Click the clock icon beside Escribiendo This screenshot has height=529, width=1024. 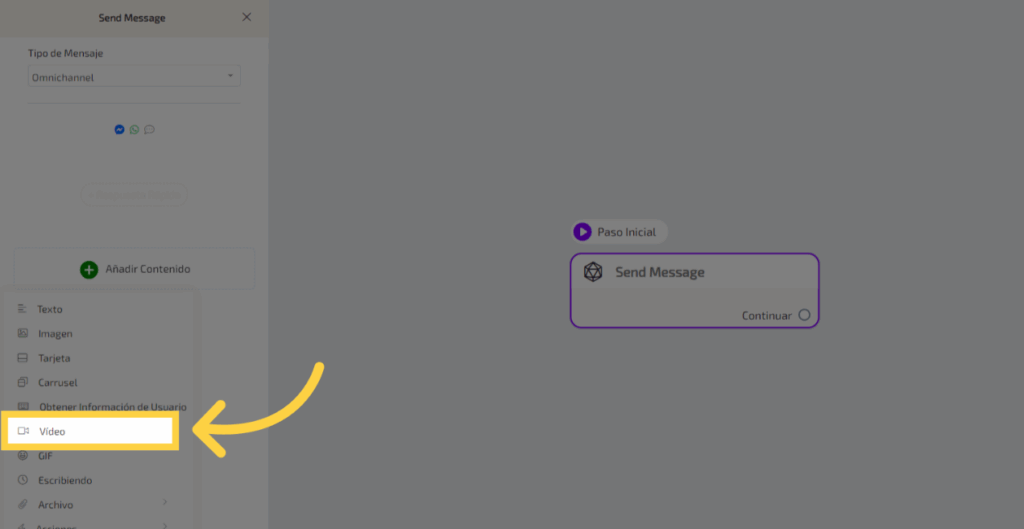tap(23, 480)
